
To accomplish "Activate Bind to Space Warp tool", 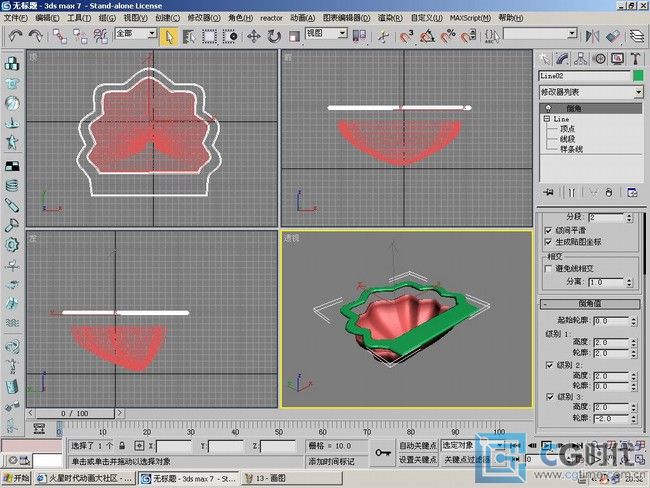I will pyautogui.click(x=101, y=36).
